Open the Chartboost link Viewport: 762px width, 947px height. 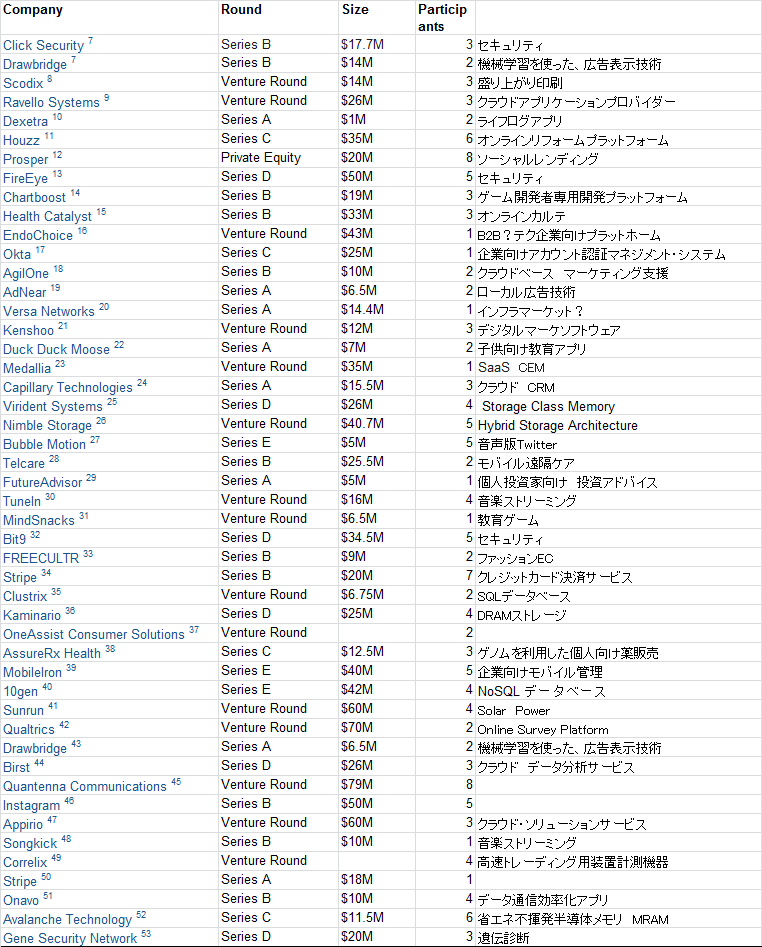[34, 197]
